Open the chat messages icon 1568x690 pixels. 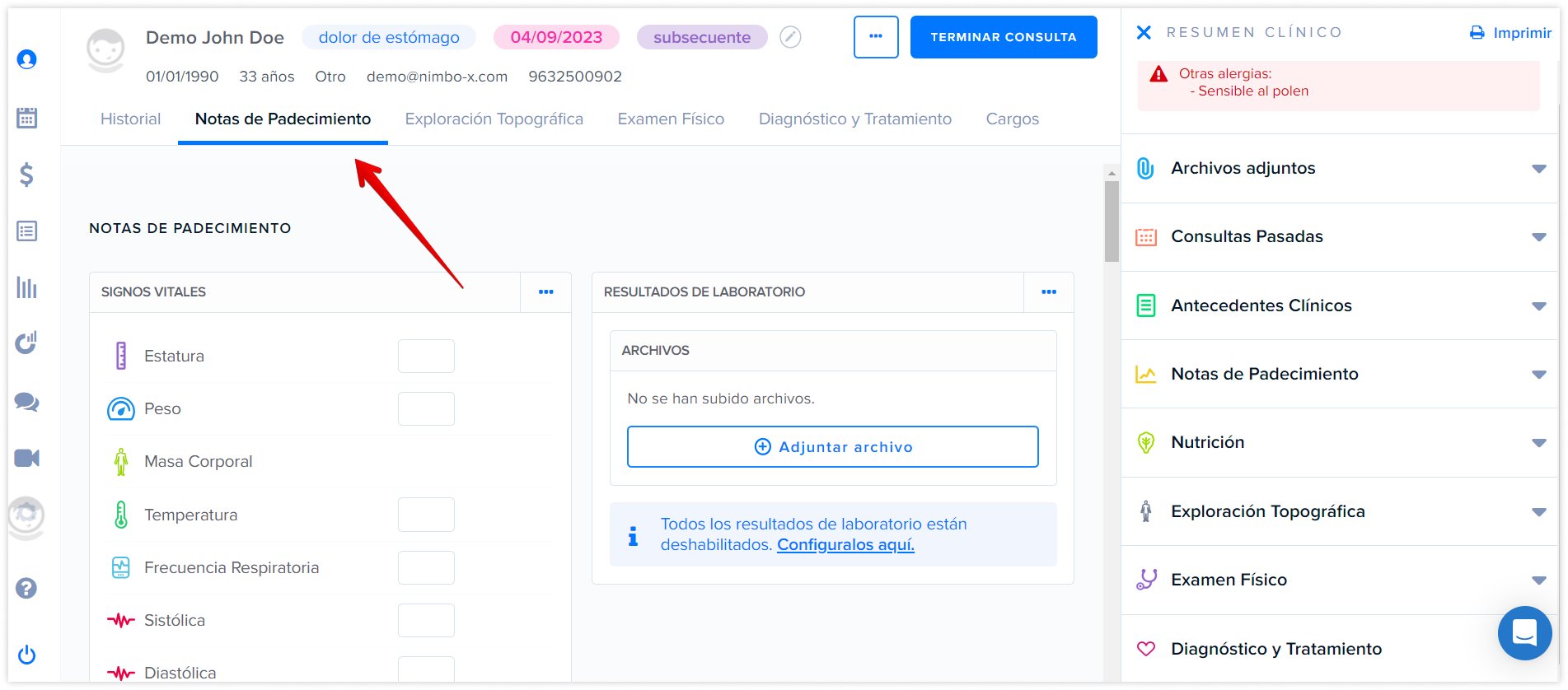(x=26, y=402)
